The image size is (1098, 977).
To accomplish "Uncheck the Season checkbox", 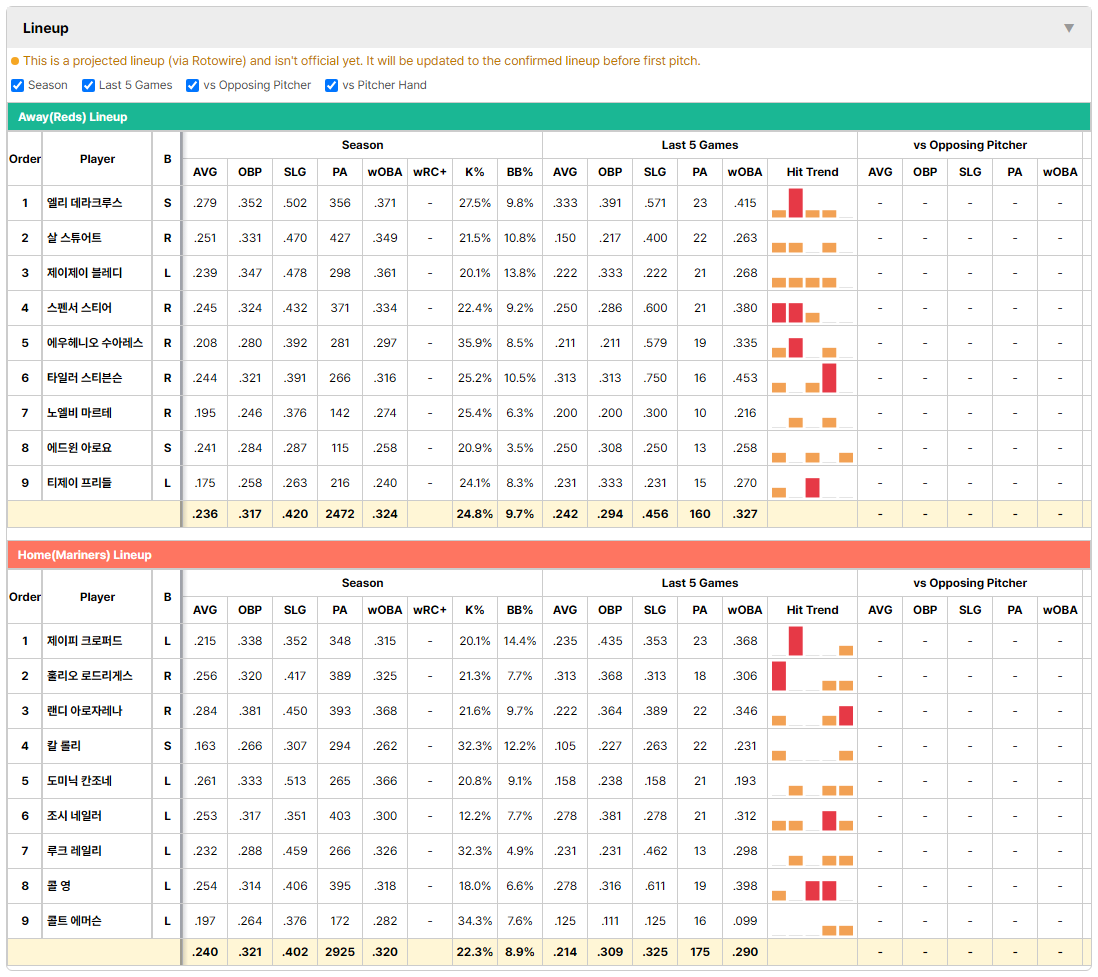I will coord(18,85).
